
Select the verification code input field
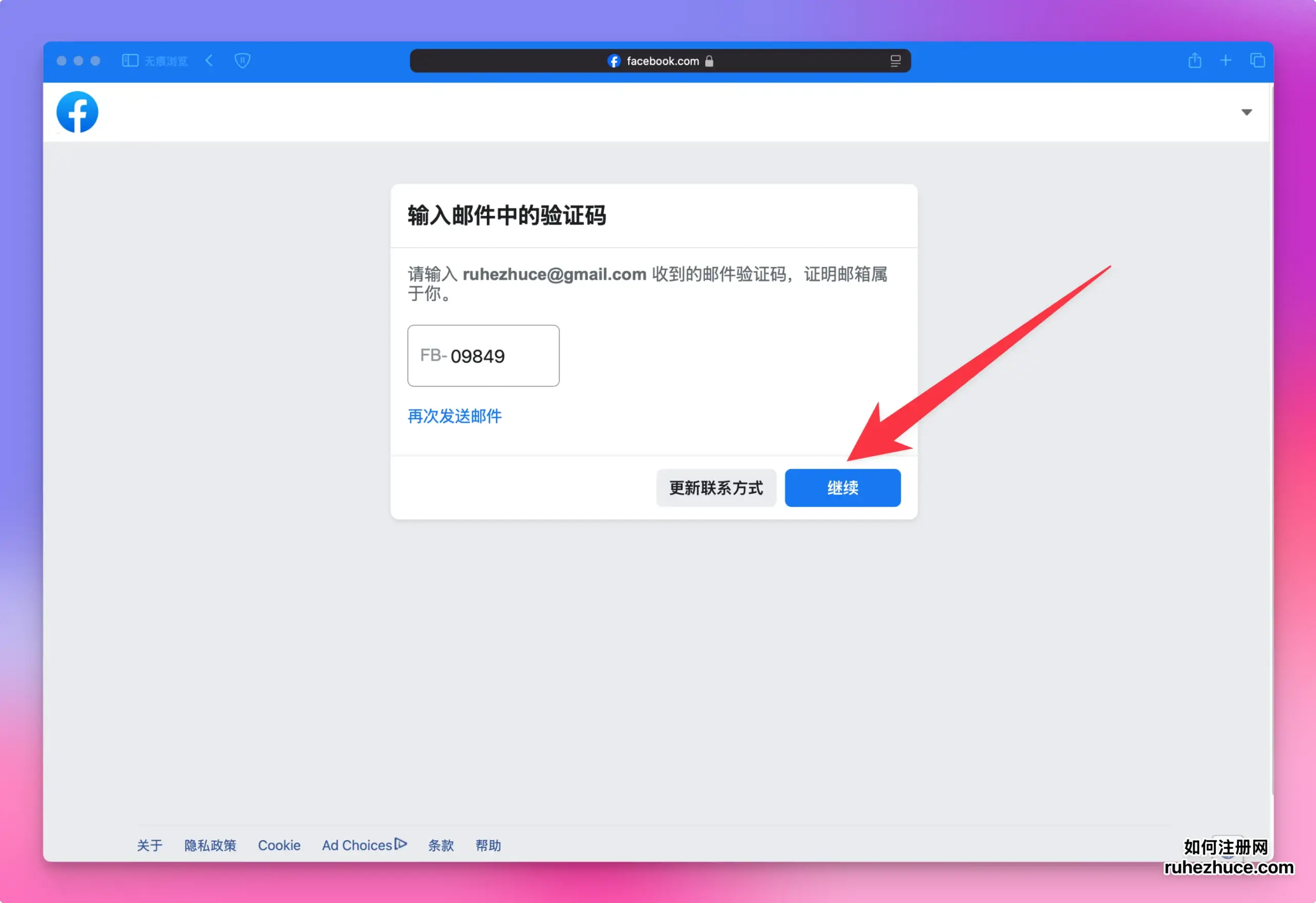tap(483, 355)
